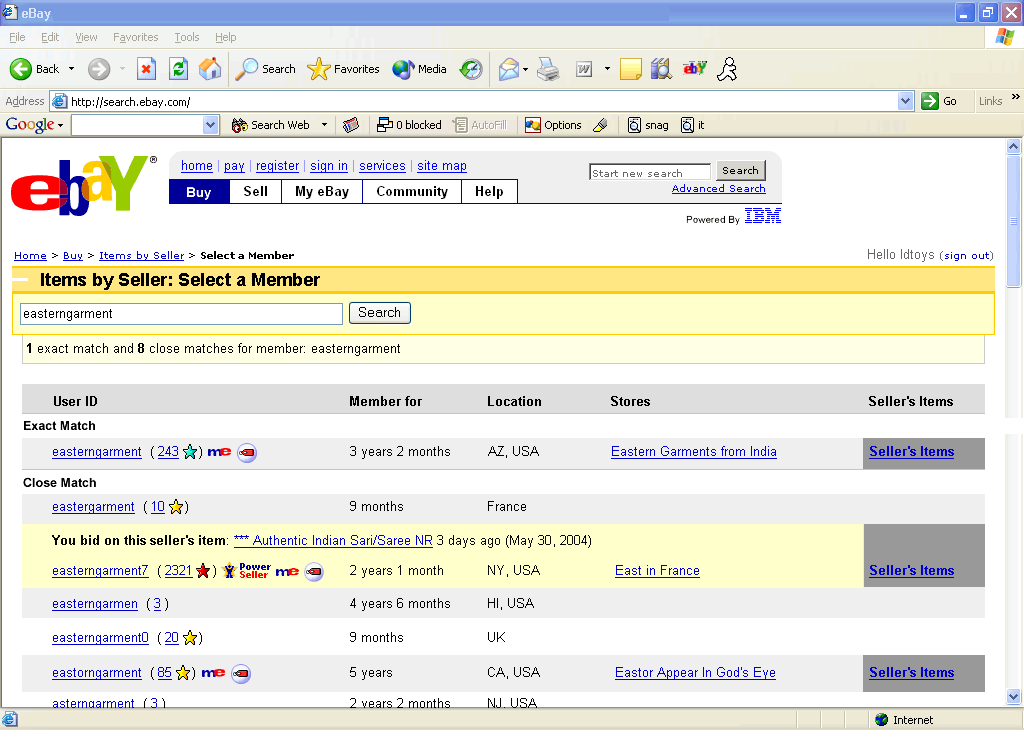Click the 'me' icon beside eastorngarment
1024x738 pixels.
pyautogui.click(x=213, y=673)
